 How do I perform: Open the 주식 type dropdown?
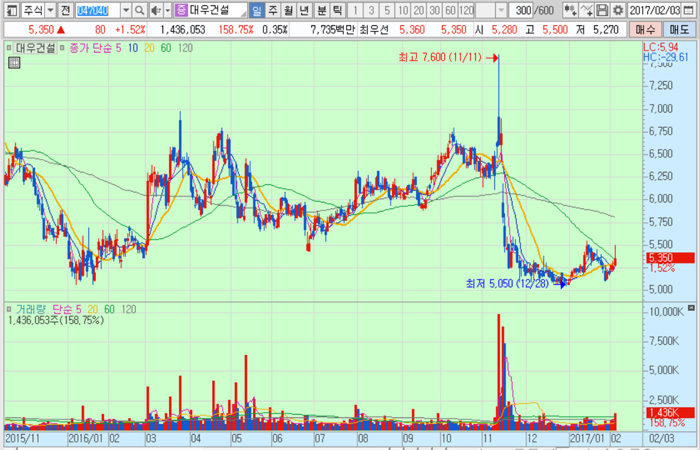click(x=48, y=10)
